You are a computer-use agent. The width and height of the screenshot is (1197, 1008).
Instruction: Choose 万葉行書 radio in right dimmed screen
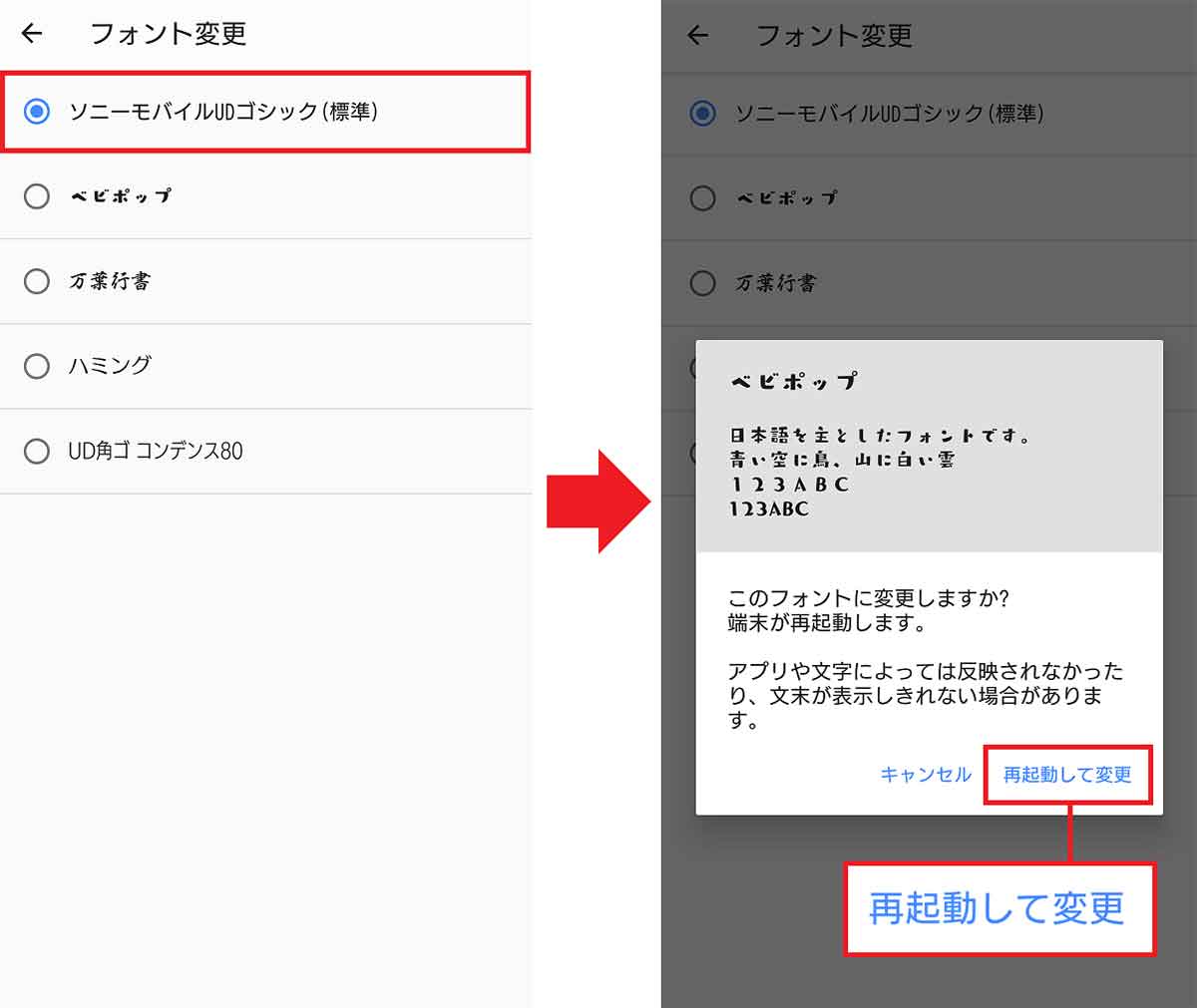pyautogui.click(x=703, y=283)
